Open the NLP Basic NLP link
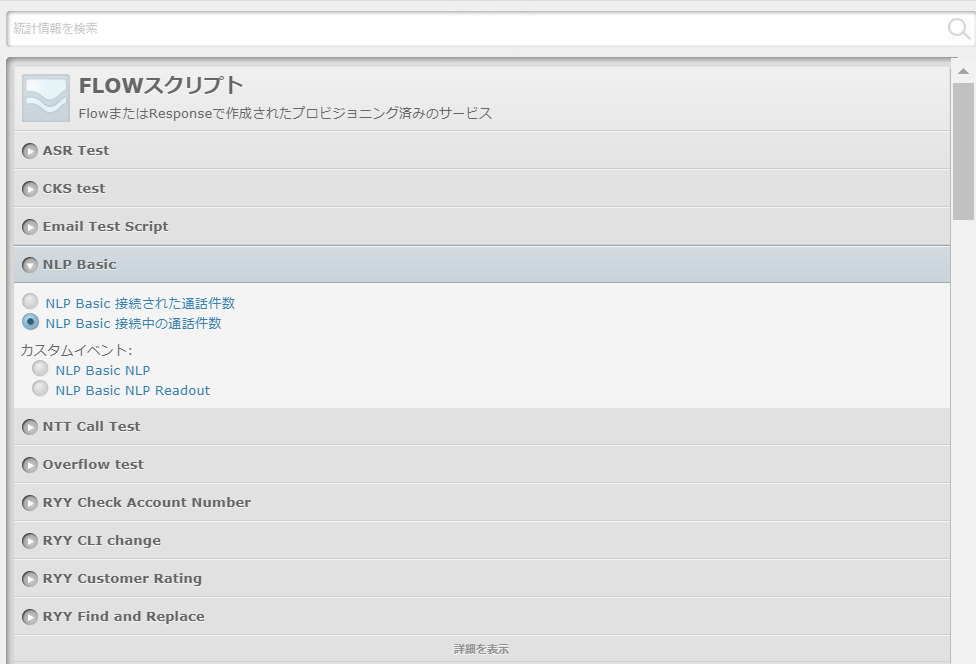This screenshot has width=976, height=664. pos(103,370)
